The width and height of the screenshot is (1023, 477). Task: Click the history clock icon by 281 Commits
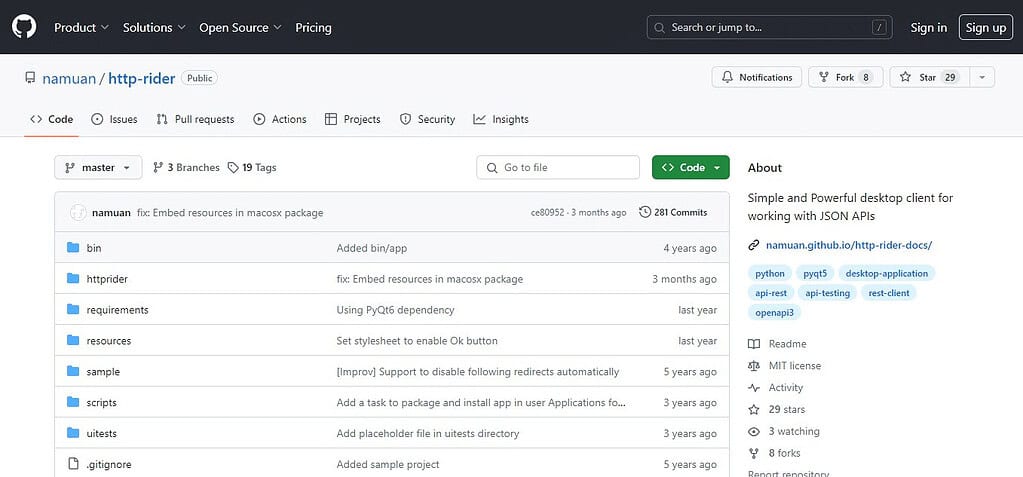pyautogui.click(x=645, y=212)
